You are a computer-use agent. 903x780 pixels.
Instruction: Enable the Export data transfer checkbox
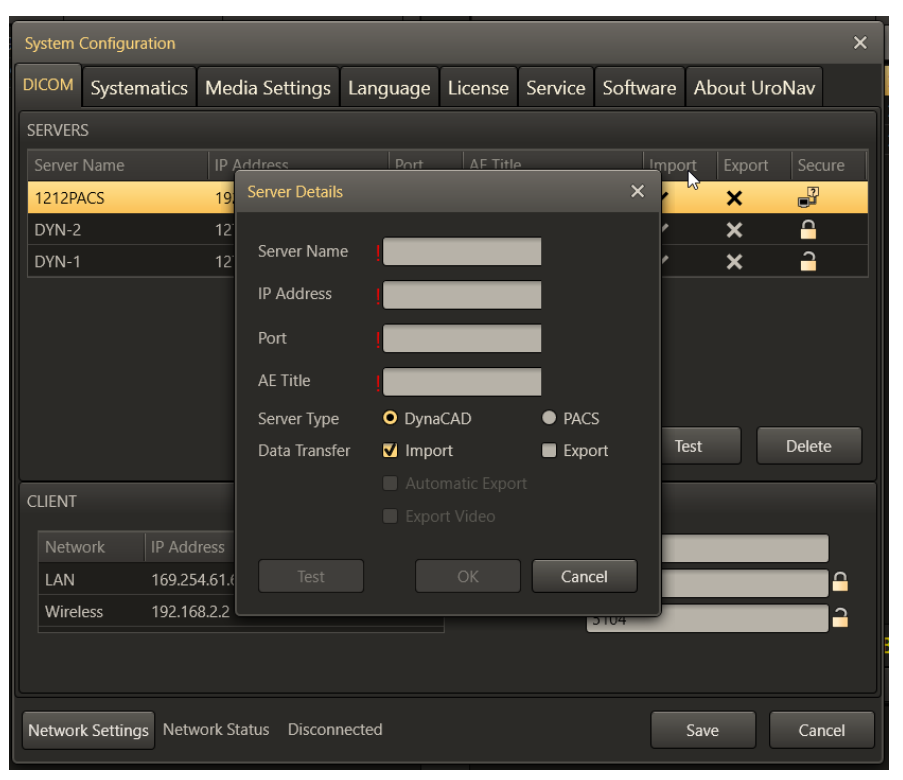[549, 450]
